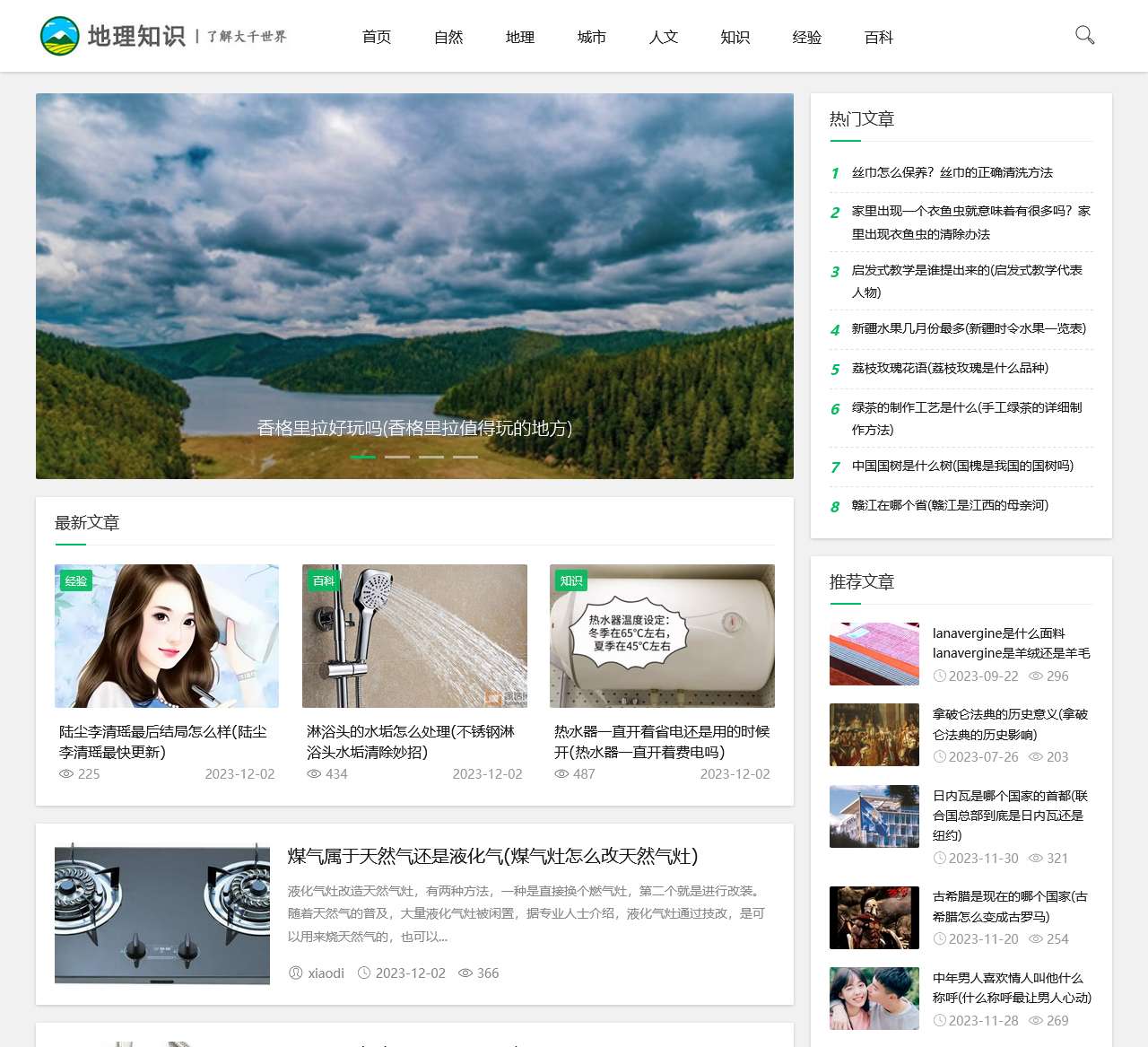Open the 古希腊 warrior thumbnail
1148x1047 pixels.
(874, 918)
